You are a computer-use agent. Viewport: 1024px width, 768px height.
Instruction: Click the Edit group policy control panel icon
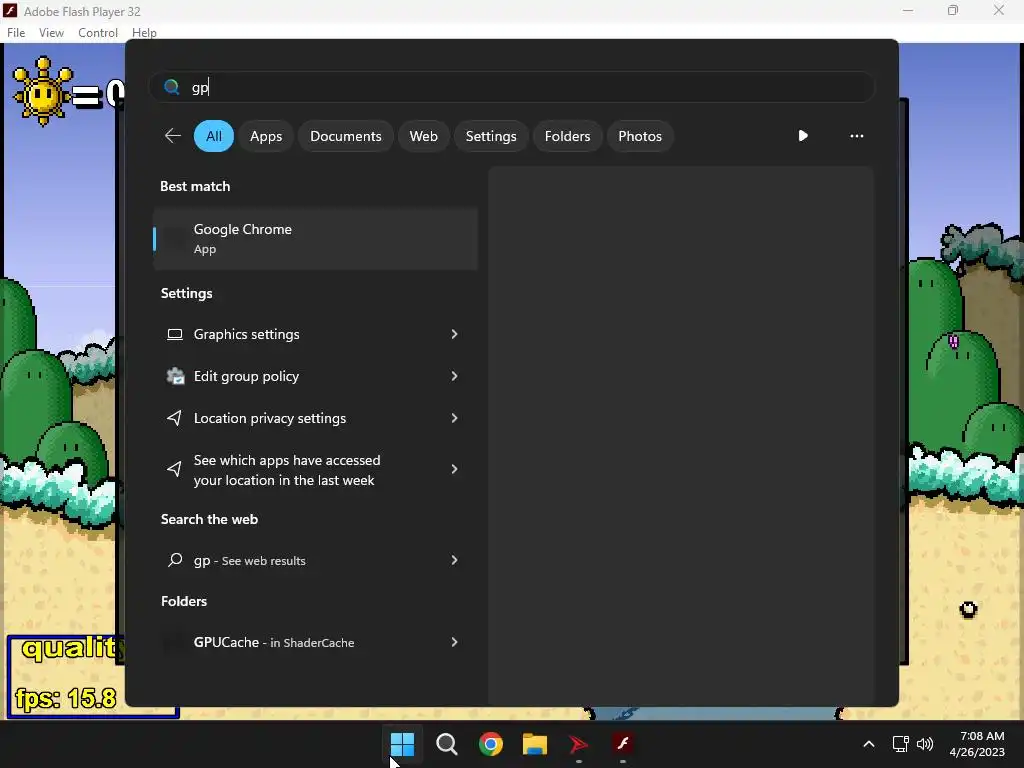(175, 376)
